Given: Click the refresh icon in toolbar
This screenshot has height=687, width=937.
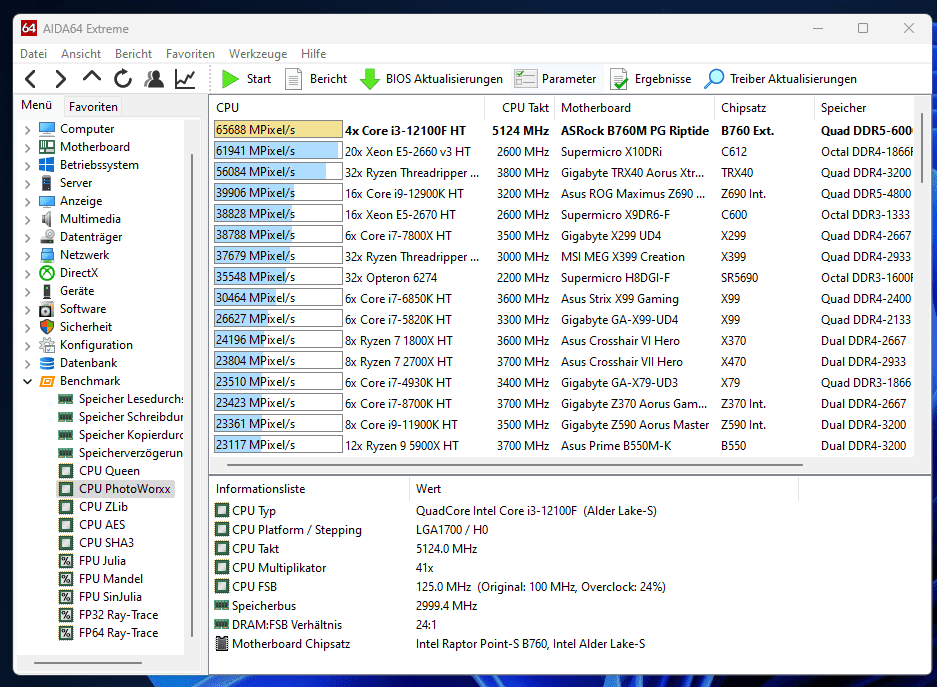Looking at the screenshot, I should (x=123, y=79).
